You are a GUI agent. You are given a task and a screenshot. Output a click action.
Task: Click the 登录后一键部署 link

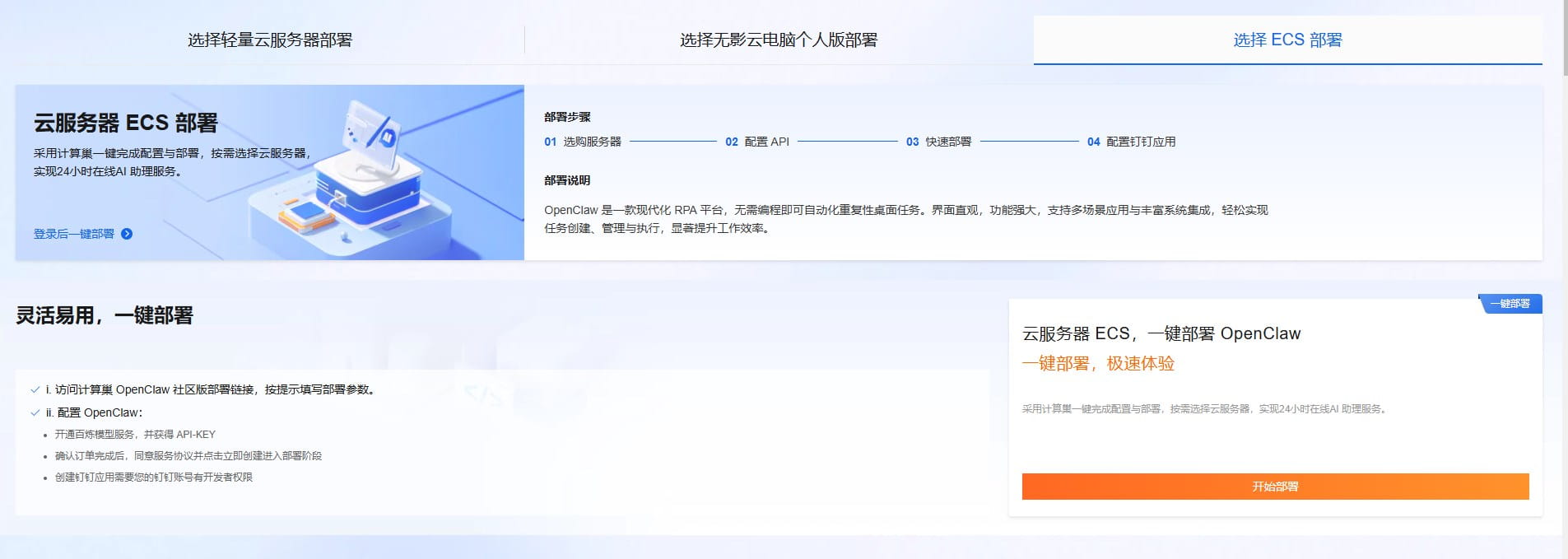pyautogui.click(x=74, y=234)
